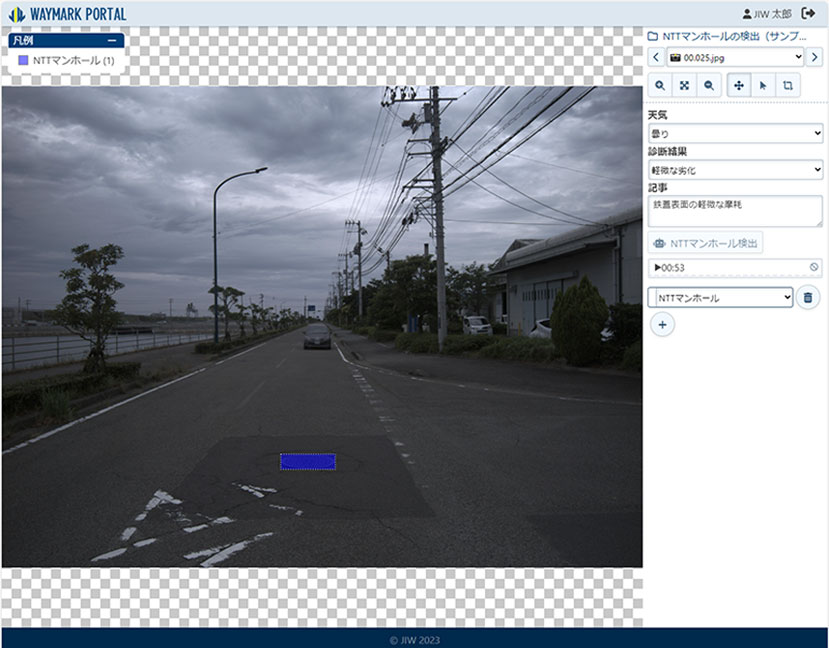Screen dimensions: 829x648
Task: Open the 診断結果 diagnosis dropdown
Action: point(737,170)
